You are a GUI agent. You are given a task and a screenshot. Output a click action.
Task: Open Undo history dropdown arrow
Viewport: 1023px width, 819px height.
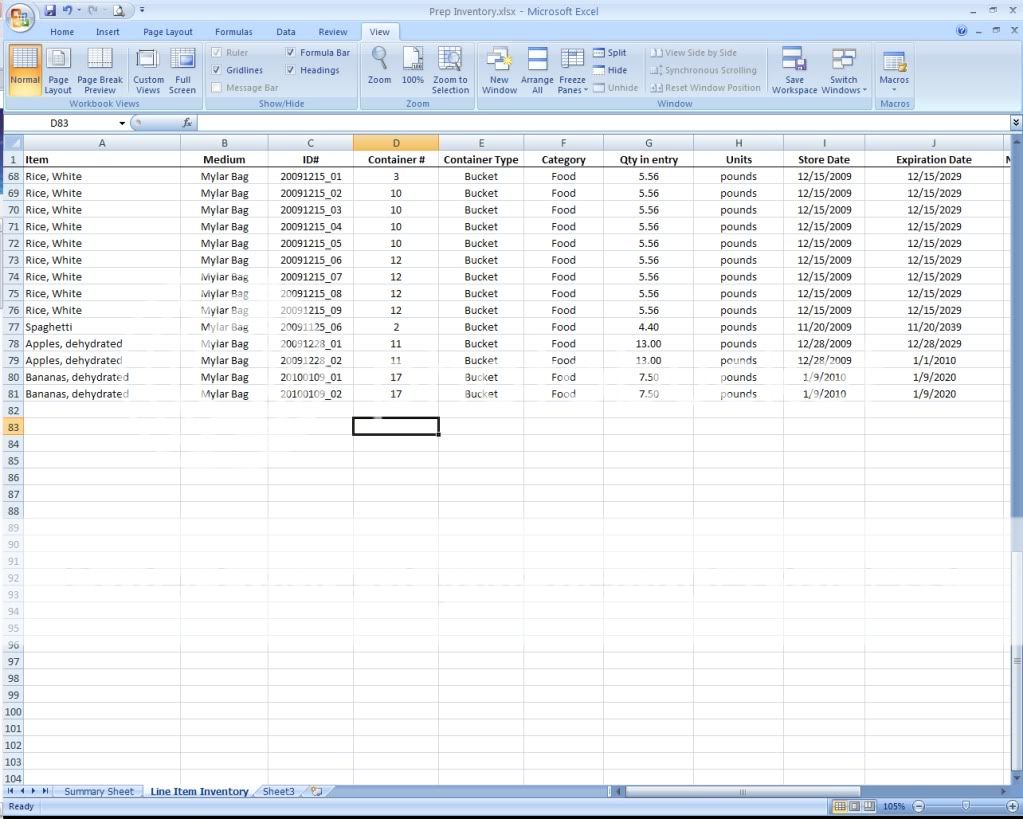coord(78,10)
